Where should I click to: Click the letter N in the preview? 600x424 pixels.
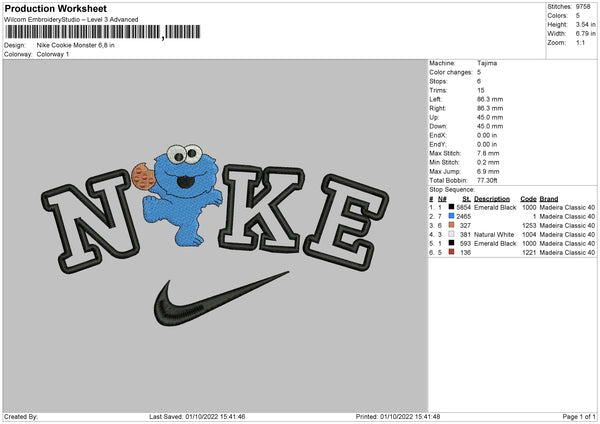tap(91, 220)
